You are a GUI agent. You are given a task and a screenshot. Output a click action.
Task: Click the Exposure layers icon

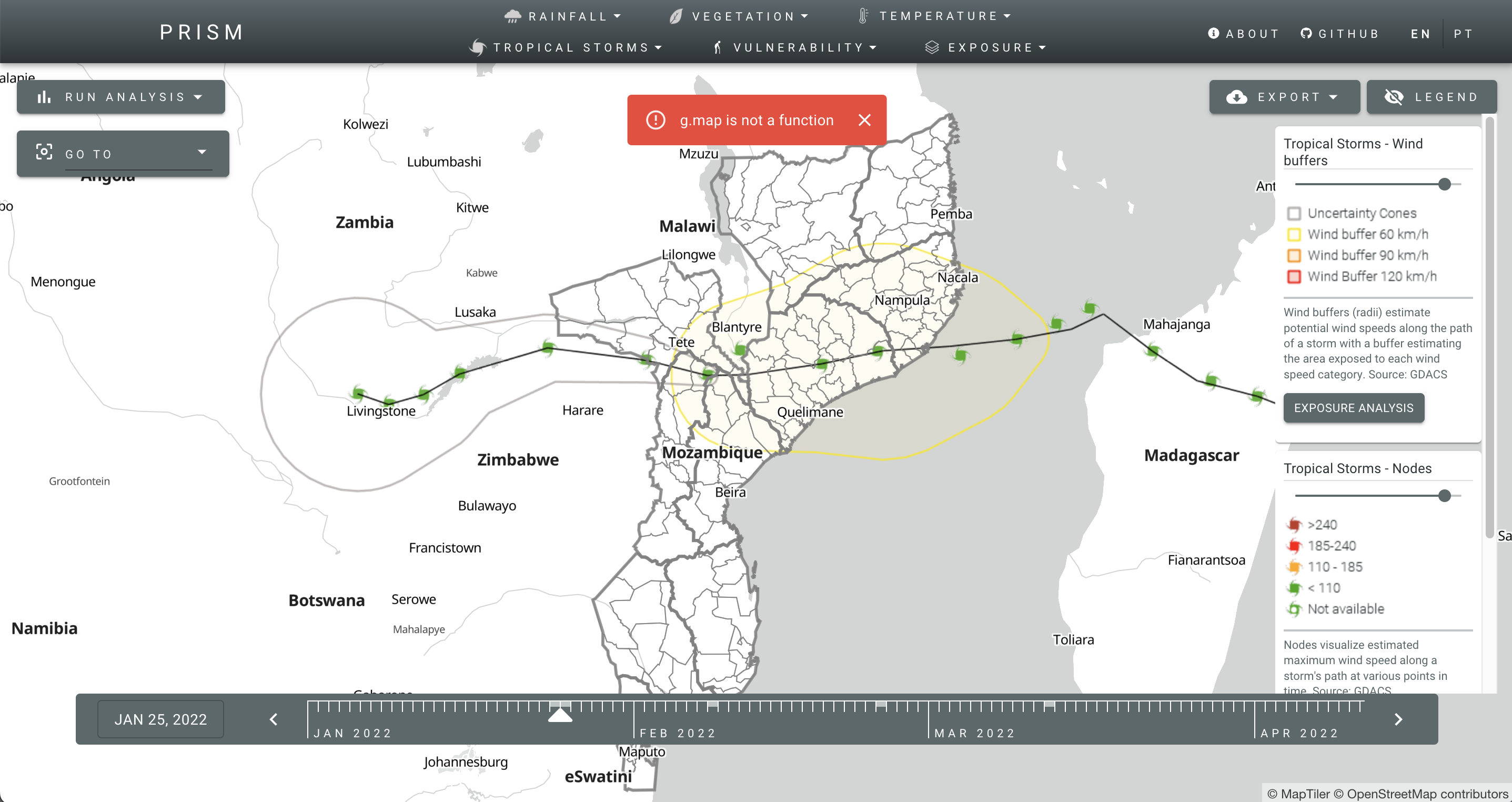click(x=932, y=47)
